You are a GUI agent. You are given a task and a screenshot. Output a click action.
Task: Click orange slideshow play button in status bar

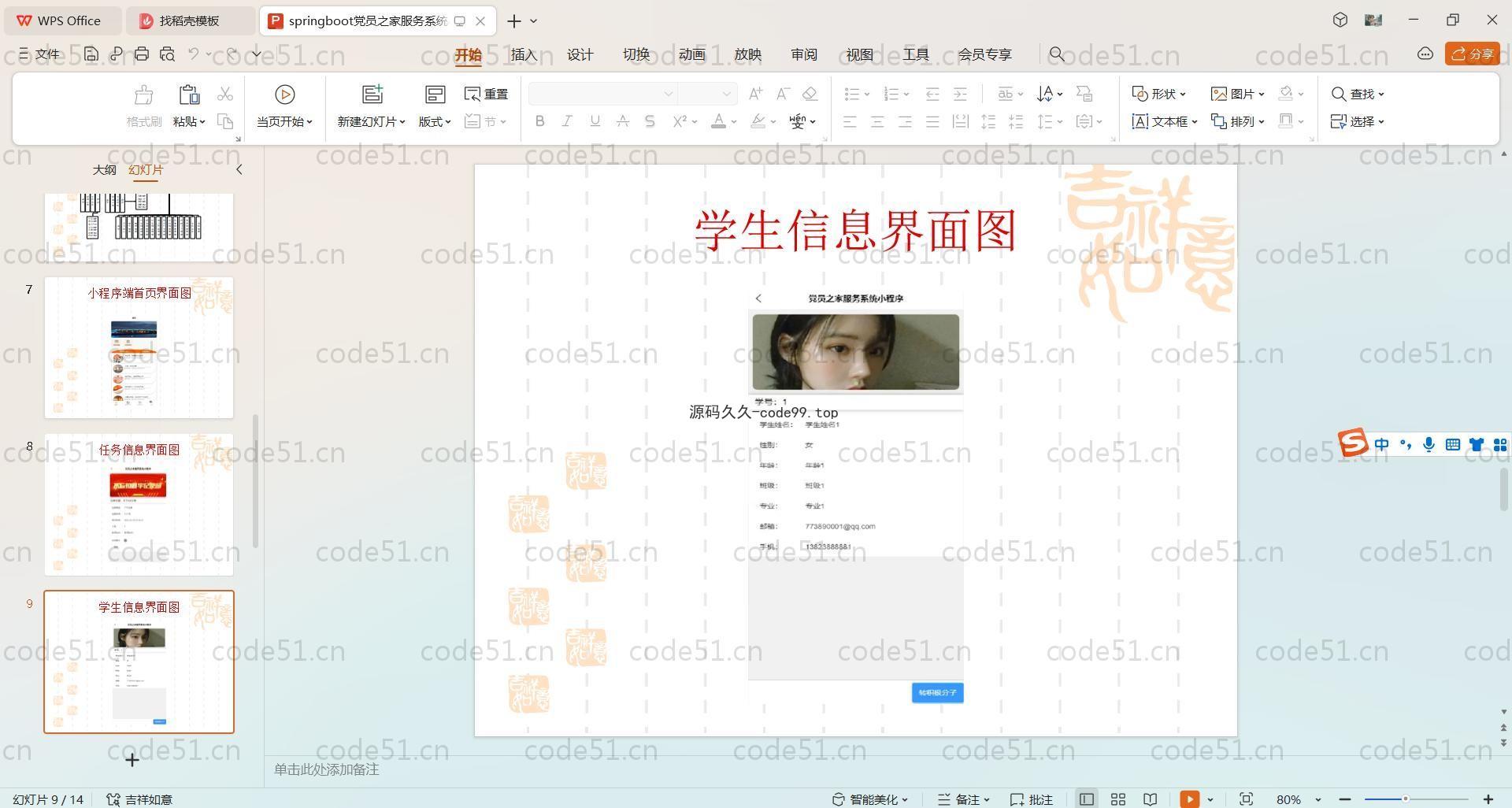pyautogui.click(x=1189, y=799)
